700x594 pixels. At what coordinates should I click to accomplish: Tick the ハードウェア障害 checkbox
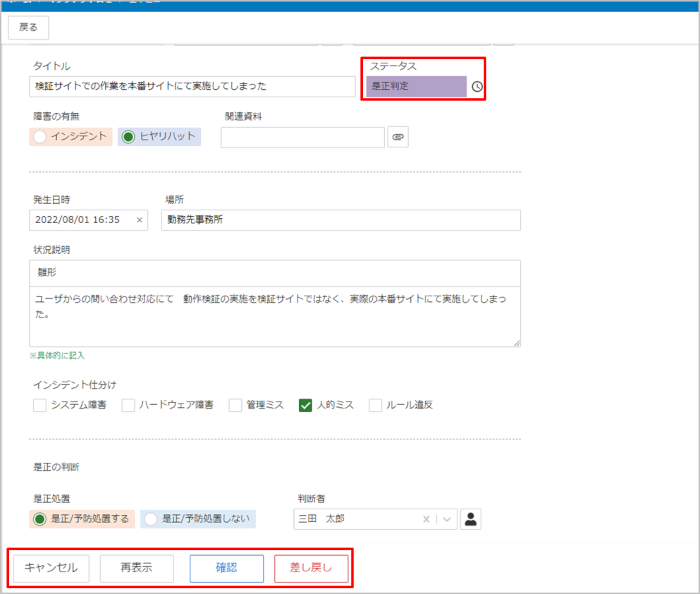point(128,405)
